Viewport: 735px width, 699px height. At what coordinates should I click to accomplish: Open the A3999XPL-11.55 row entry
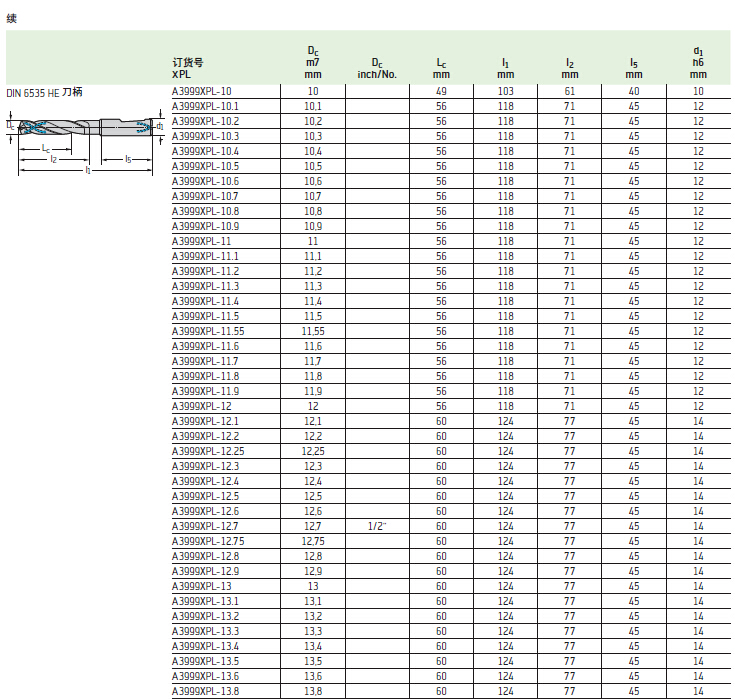[x=208, y=331]
